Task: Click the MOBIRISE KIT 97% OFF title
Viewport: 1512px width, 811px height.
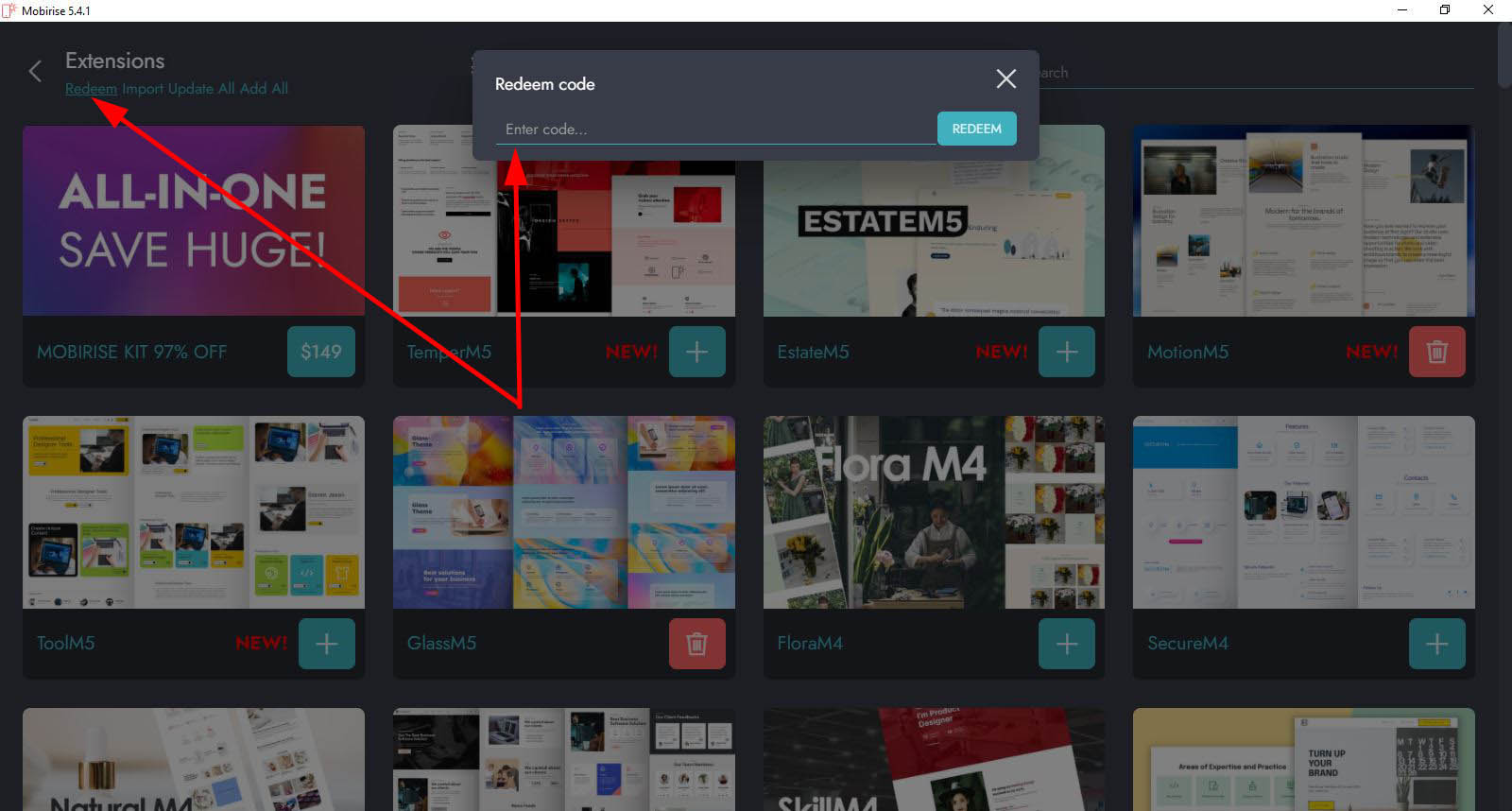Action: tap(132, 352)
